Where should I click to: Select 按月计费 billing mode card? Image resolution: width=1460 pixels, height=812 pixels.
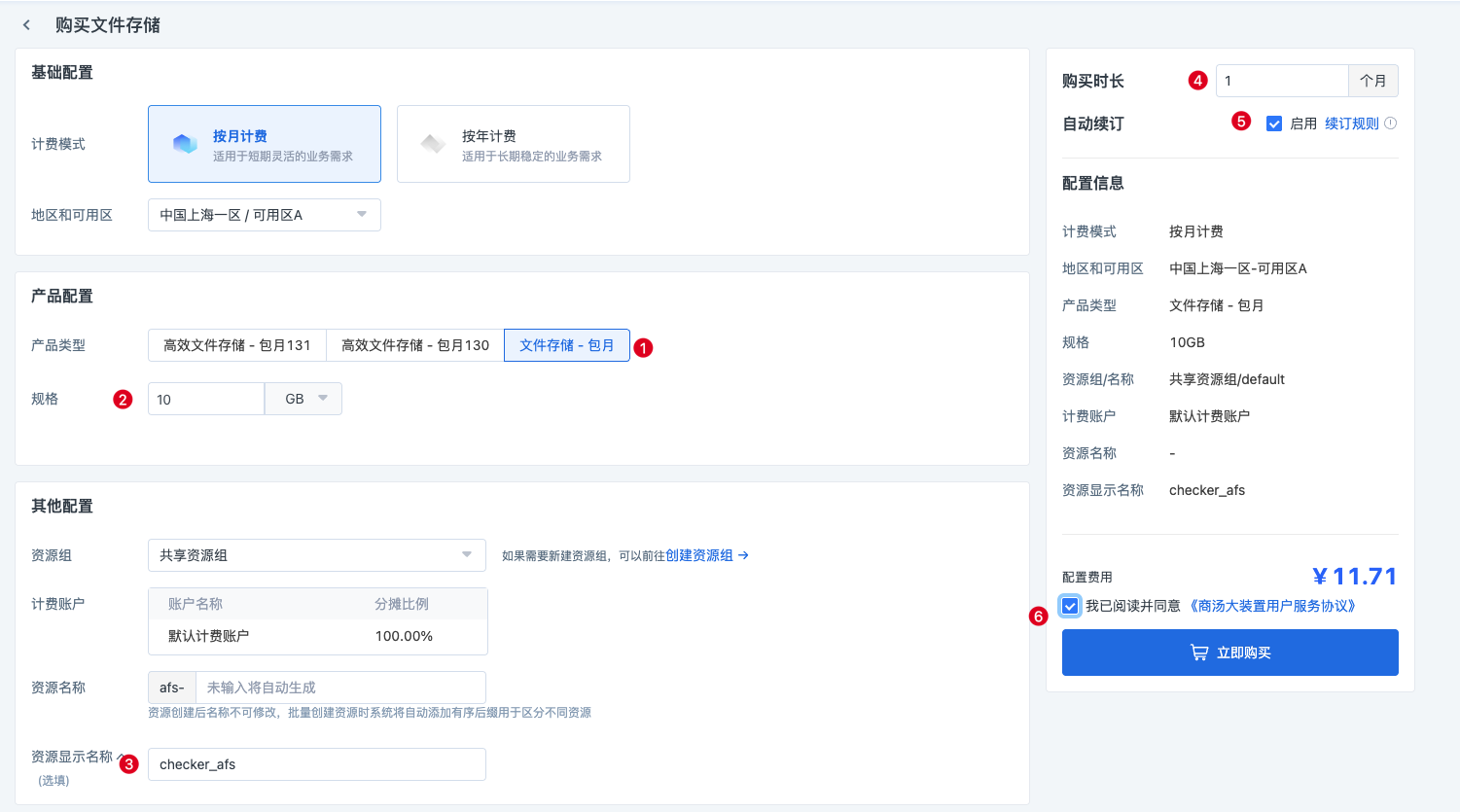tap(265, 144)
